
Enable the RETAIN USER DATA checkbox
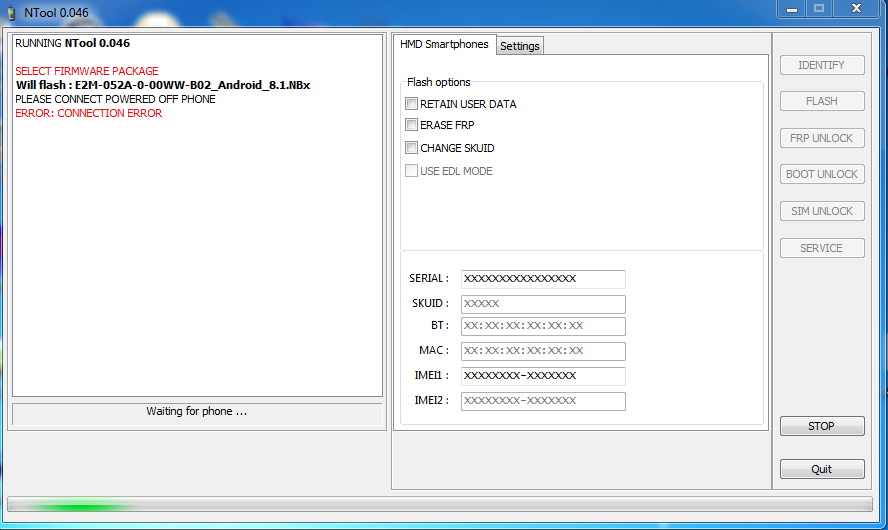pyautogui.click(x=411, y=104)
